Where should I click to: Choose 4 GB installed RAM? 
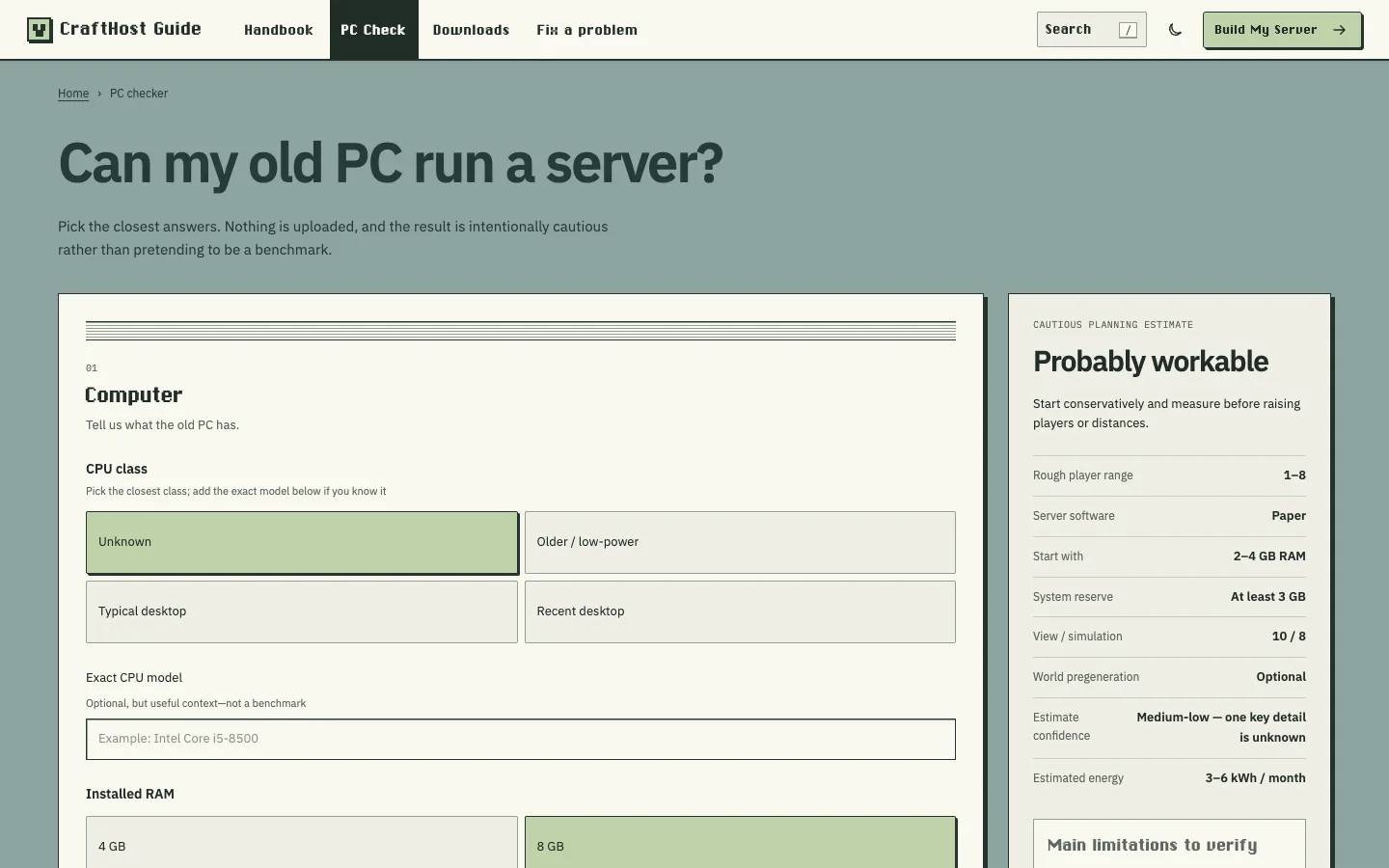302,842
